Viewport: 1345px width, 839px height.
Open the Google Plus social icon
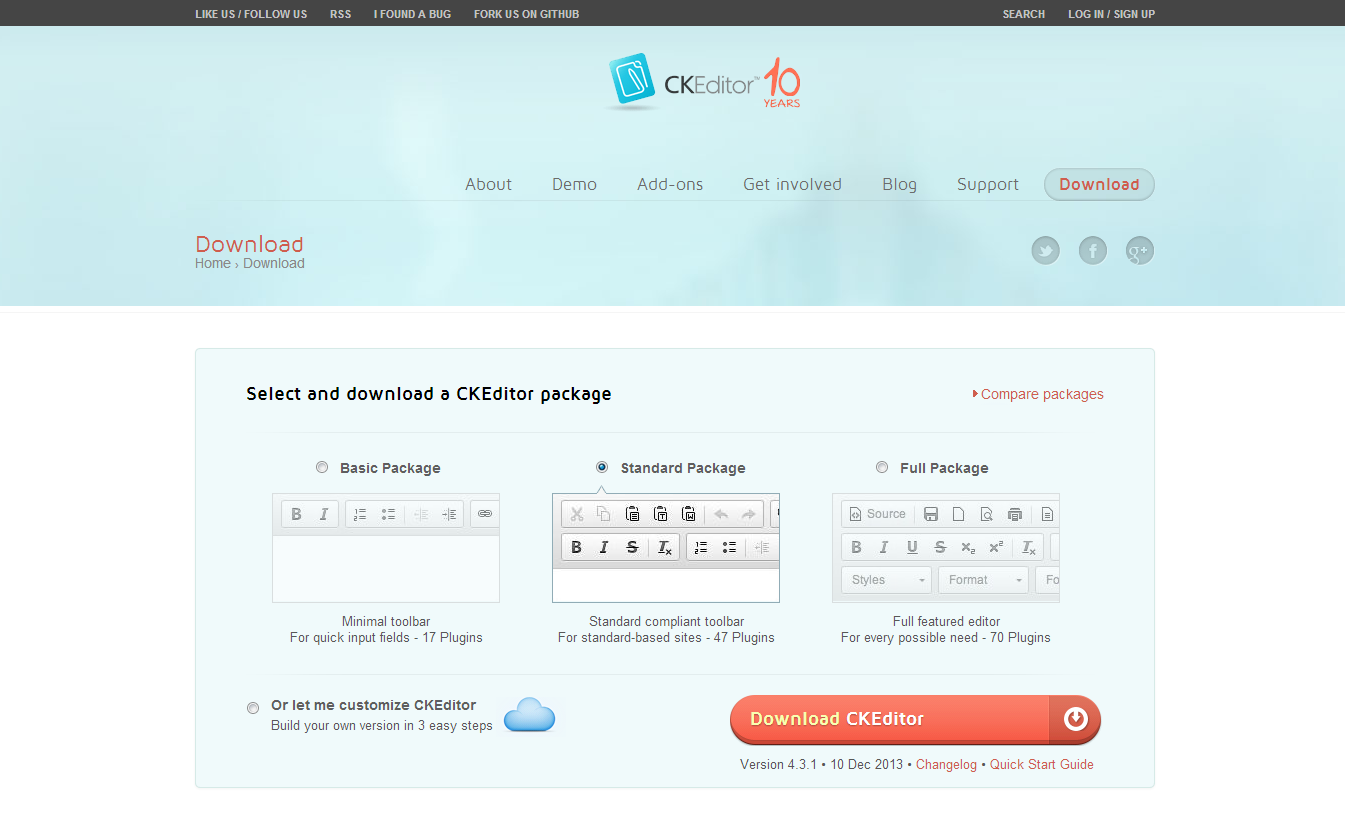coord(1140,250)
